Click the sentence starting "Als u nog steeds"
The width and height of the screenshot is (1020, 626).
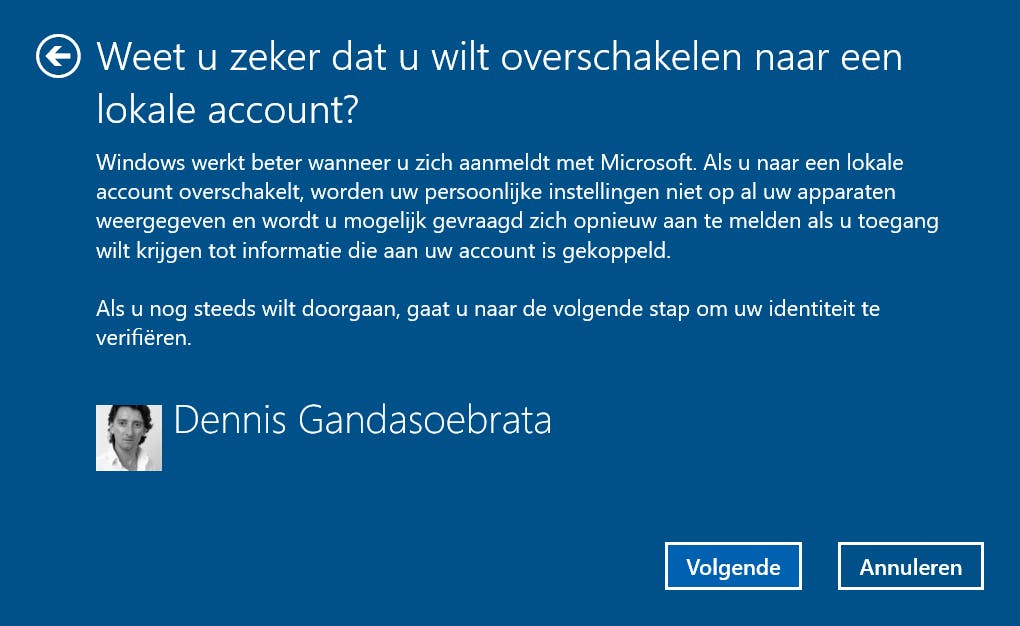(488, 308)
